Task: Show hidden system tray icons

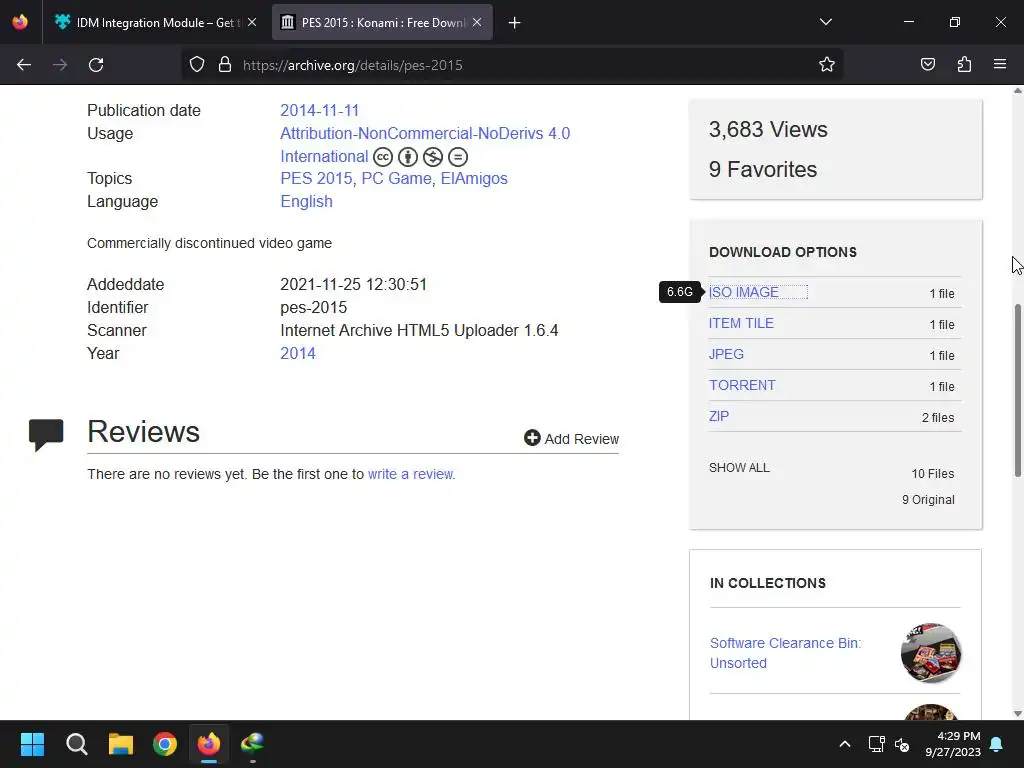Action: (844, 744)
